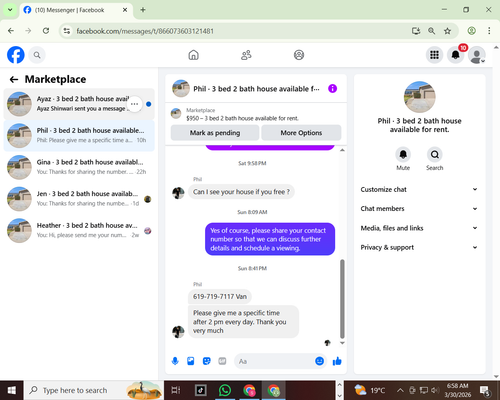Viewport: 500px width, 400px height.
Task: Close the Messenger tab
Action: point(125,10)
